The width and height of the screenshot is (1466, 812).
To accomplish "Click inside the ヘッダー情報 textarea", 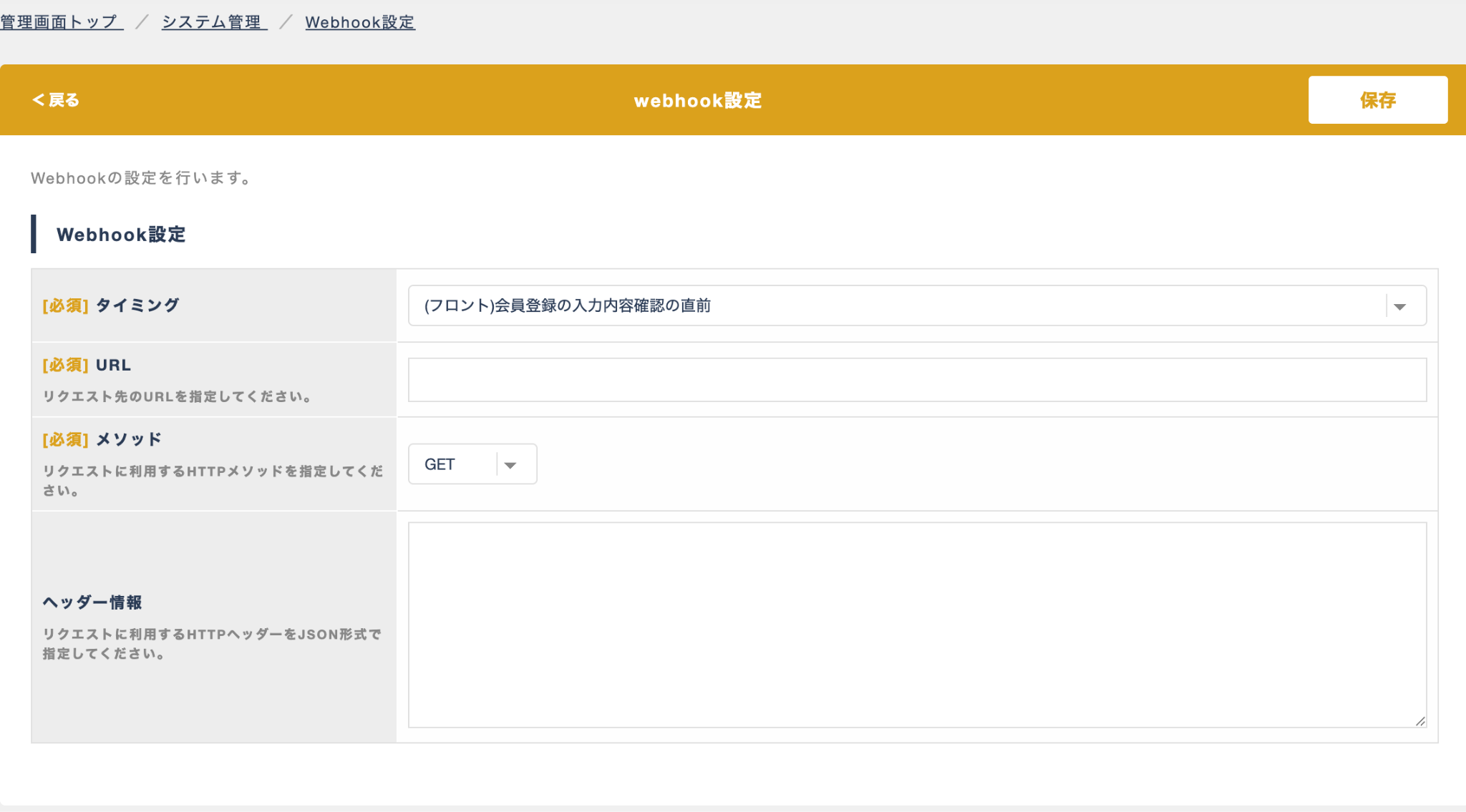I will click(x=916, y=625).
